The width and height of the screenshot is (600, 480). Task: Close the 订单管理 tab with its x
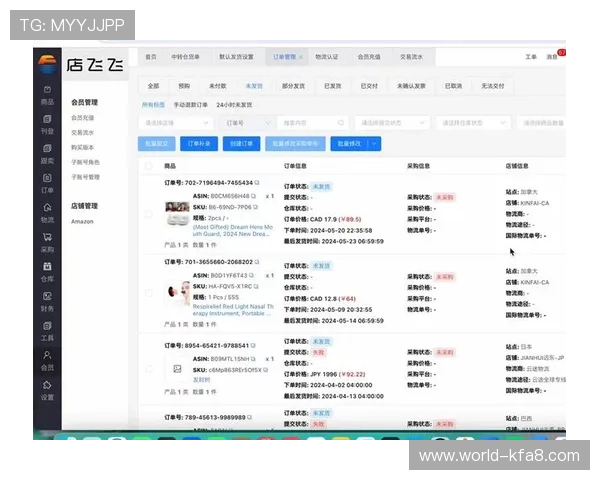click(301, 57)
